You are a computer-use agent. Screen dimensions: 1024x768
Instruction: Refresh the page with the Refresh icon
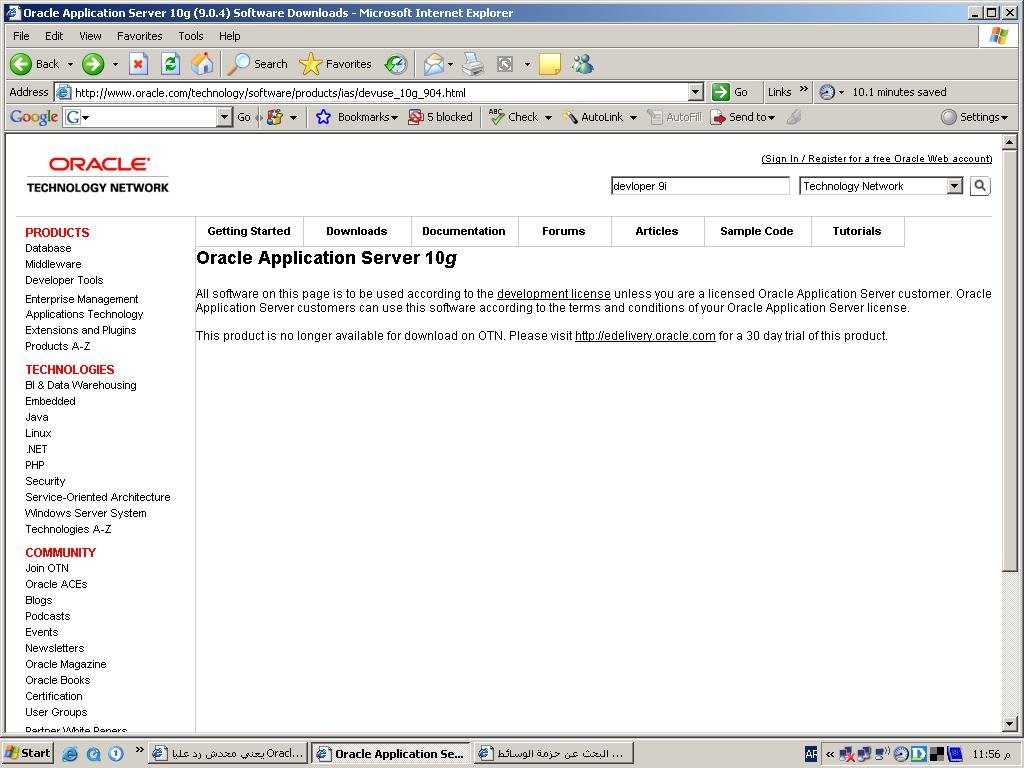[170, 64]
